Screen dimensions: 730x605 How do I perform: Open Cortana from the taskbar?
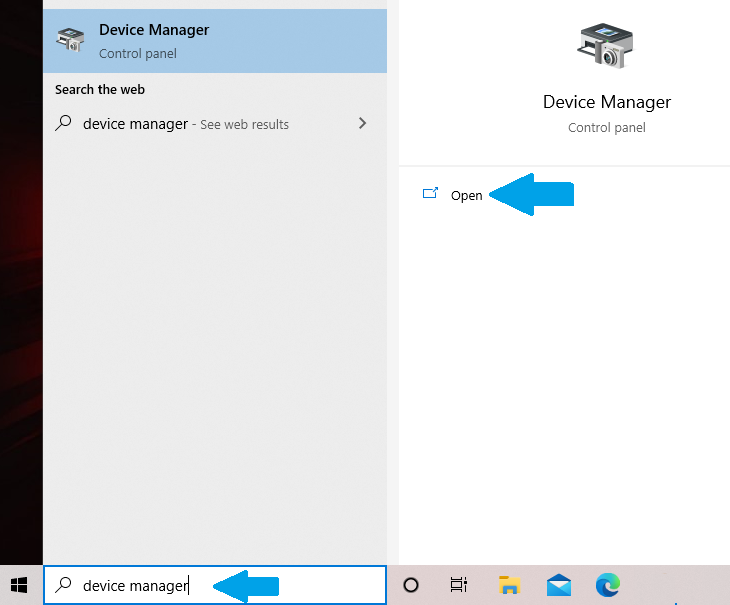[x=411, y=585]
